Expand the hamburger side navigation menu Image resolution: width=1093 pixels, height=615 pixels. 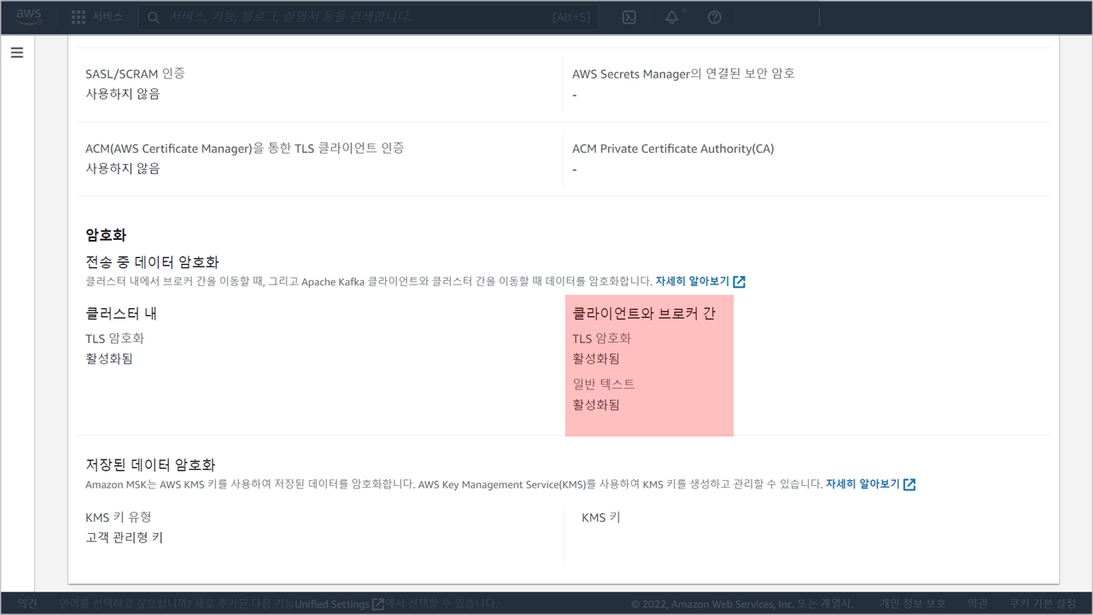17,52
